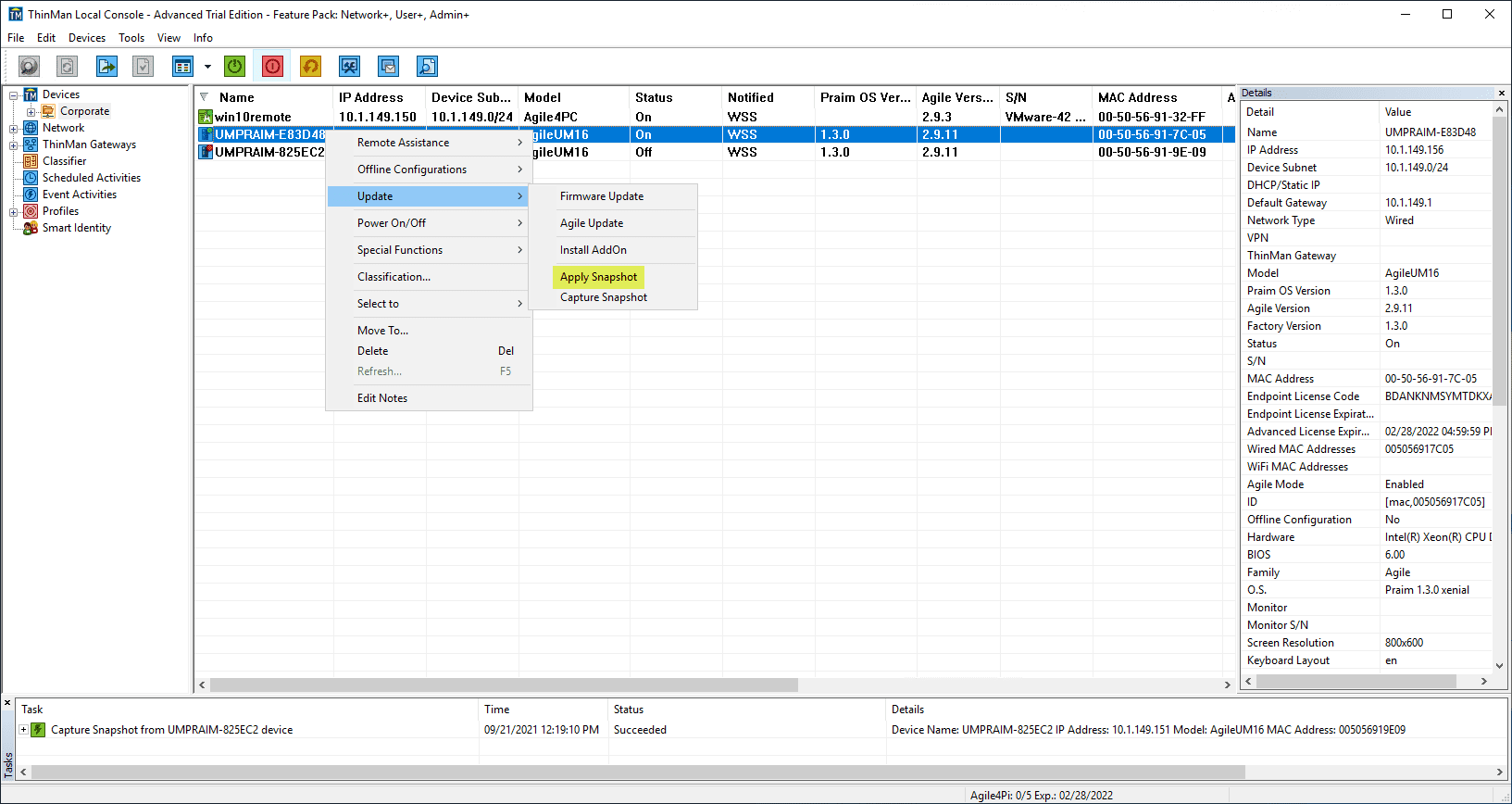This screenshot has width=1512, height=804.
Task: Click the view layout toolbar icon
Action: (x=182, y=67)
